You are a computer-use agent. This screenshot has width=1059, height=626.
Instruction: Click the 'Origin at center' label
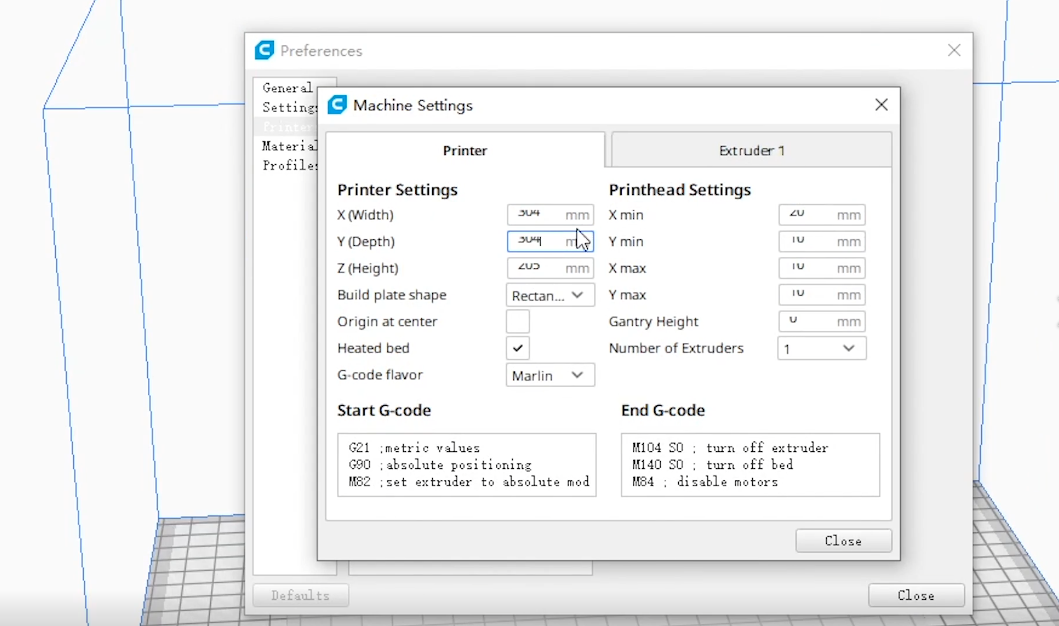pyautogui.click(x=387, y=321)
